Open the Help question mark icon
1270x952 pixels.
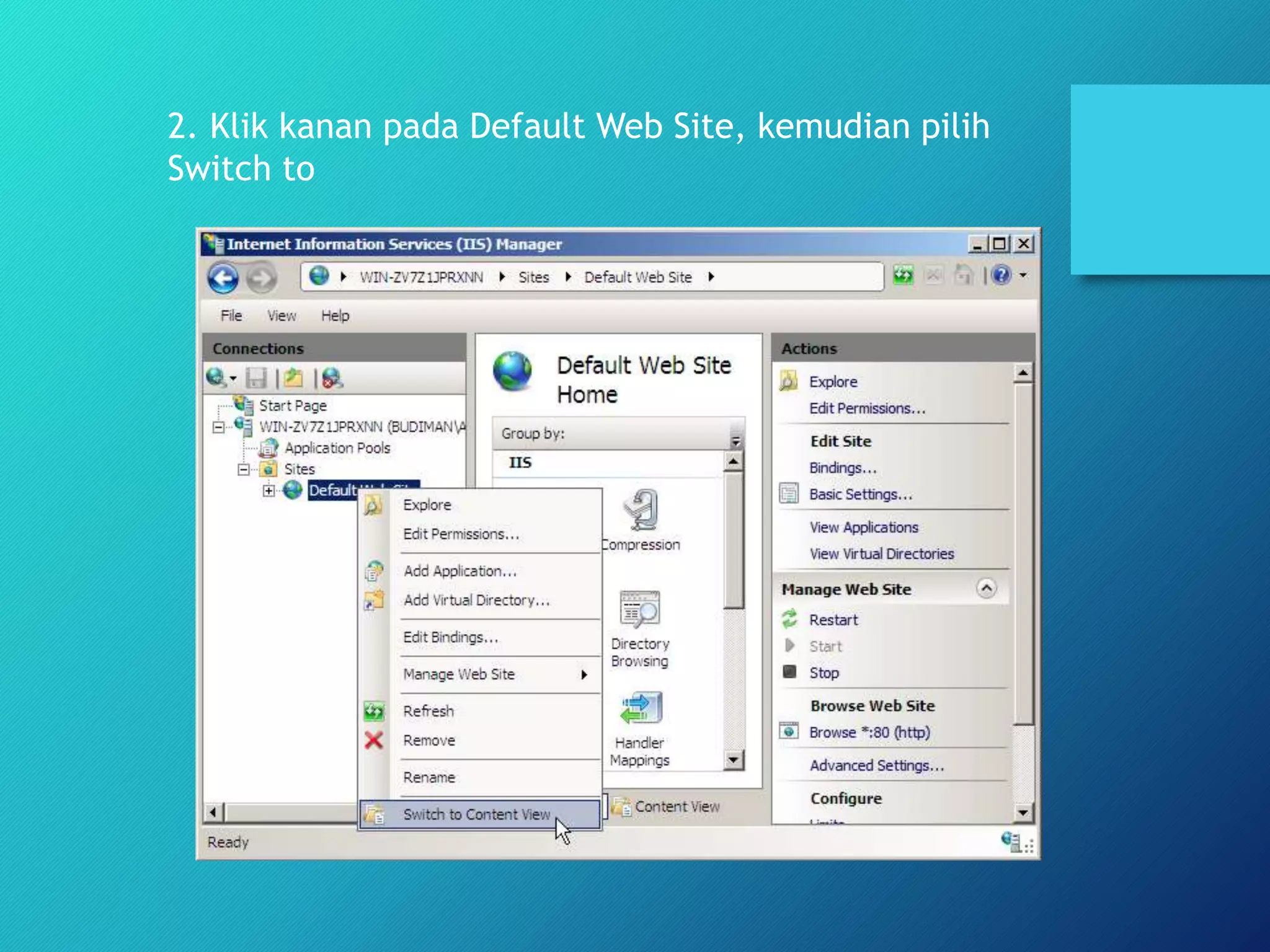[x=1001, y=275]
